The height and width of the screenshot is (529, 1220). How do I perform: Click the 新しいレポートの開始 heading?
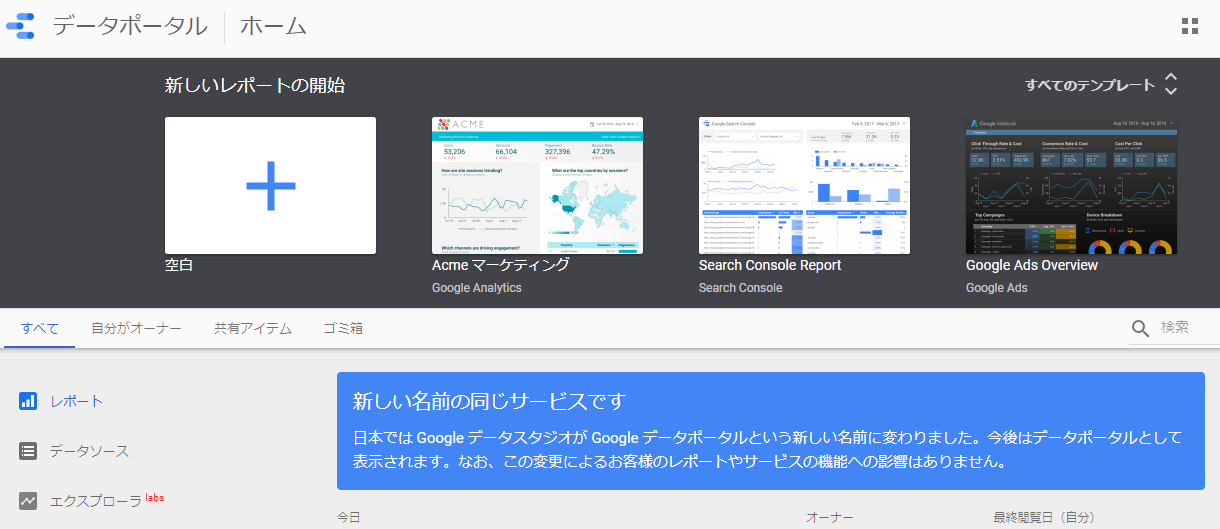pyautogui.click(x=255, y=86)
